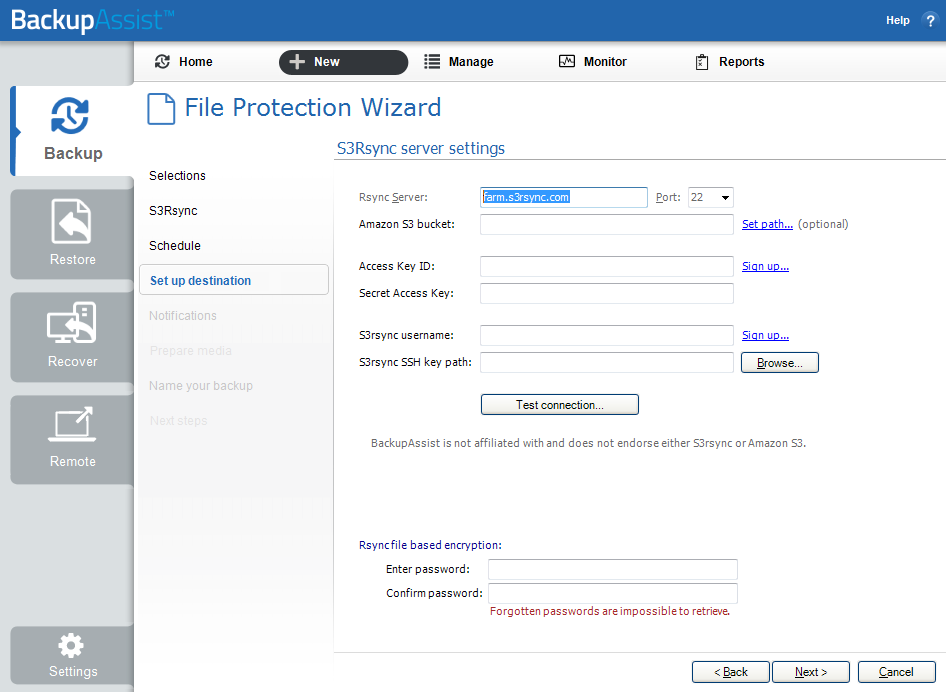Click the Manage list icon
This screenshot has width=946, height=692.
pos(432,62)
